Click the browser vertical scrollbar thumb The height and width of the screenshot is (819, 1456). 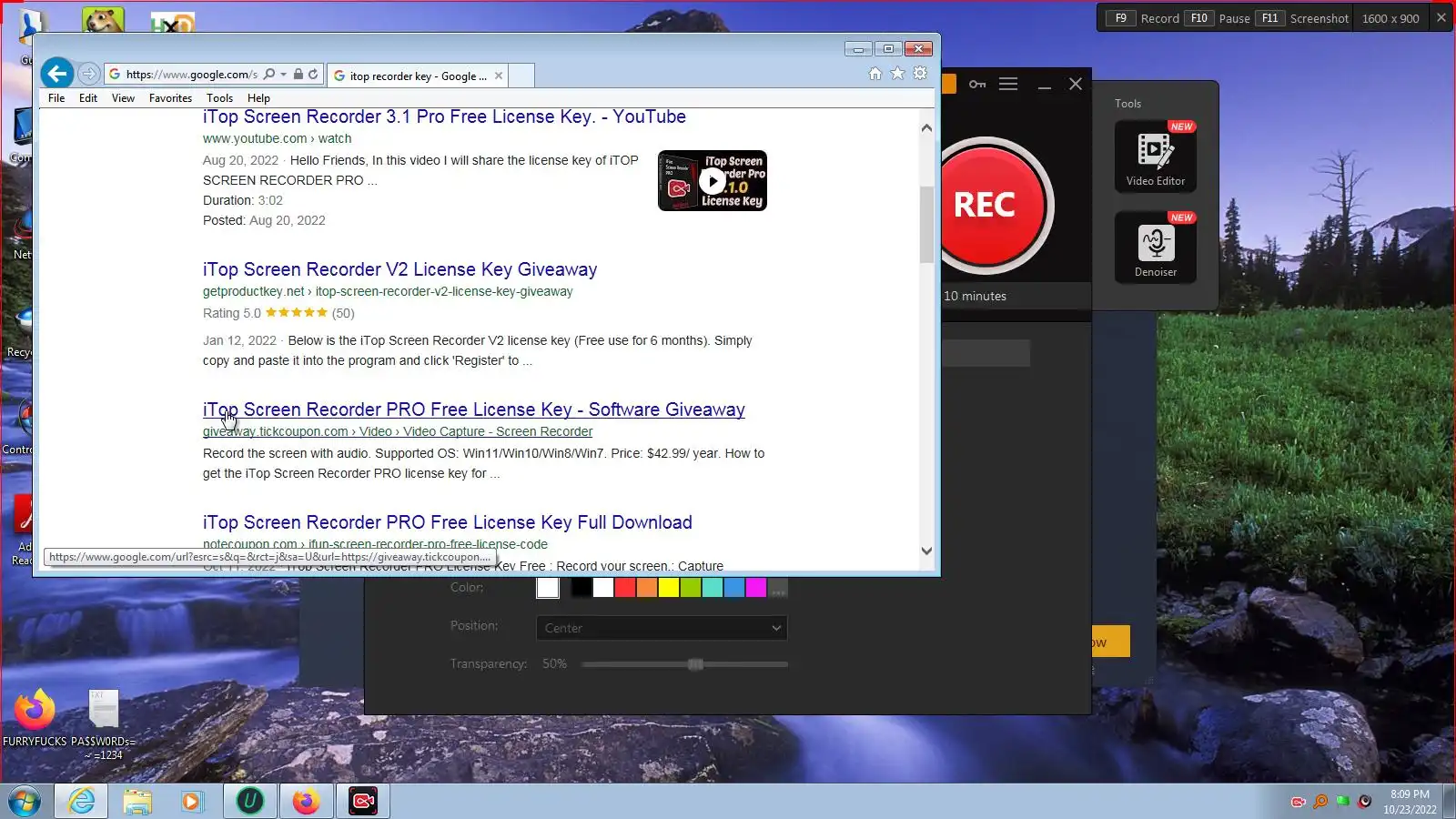click(926, 224)
